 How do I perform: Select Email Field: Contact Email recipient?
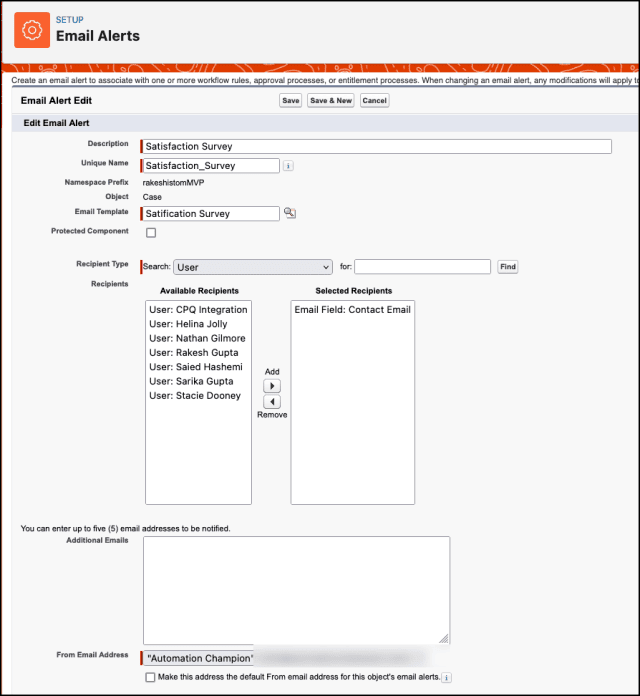(352, 310)
